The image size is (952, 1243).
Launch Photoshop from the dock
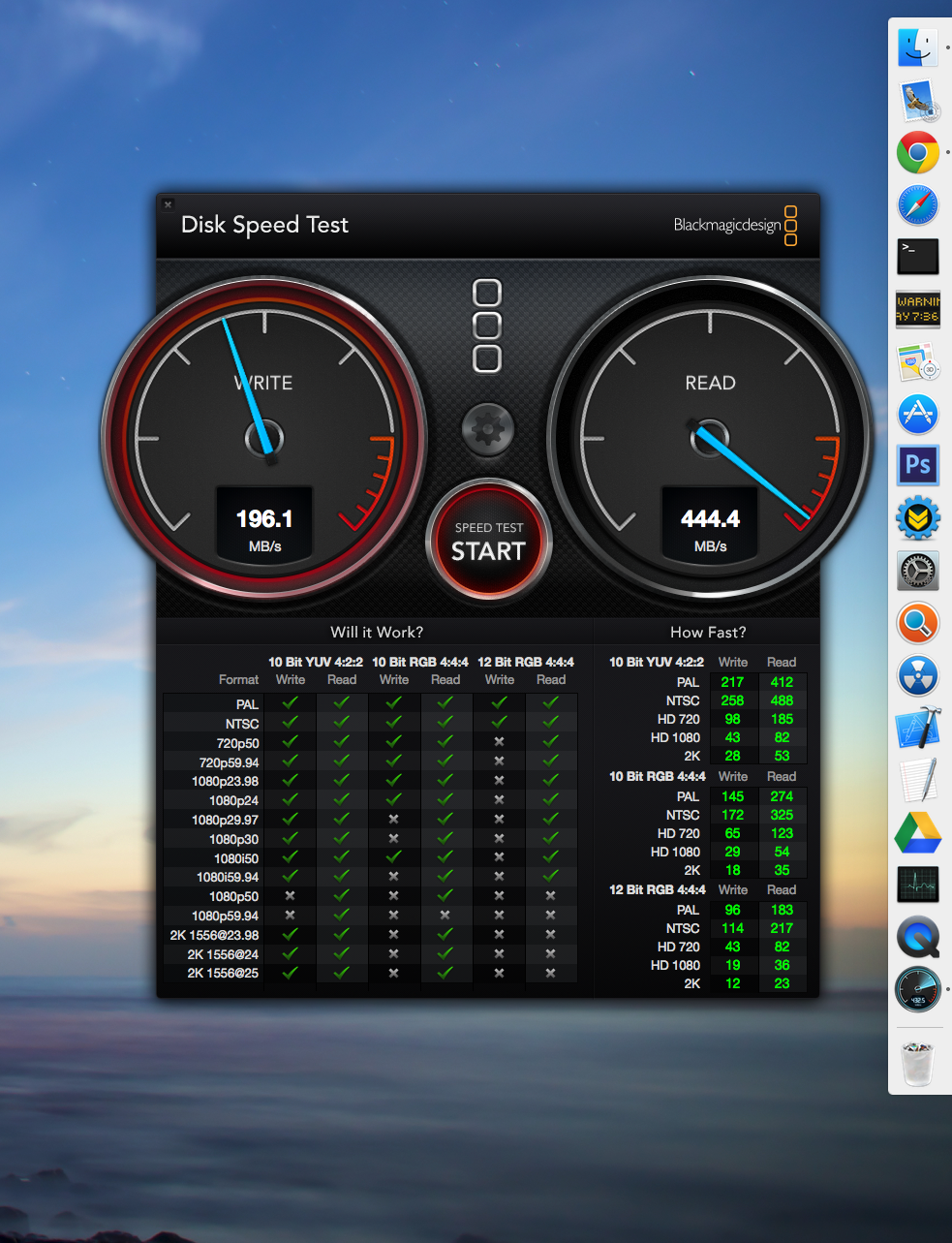(917, 466)
